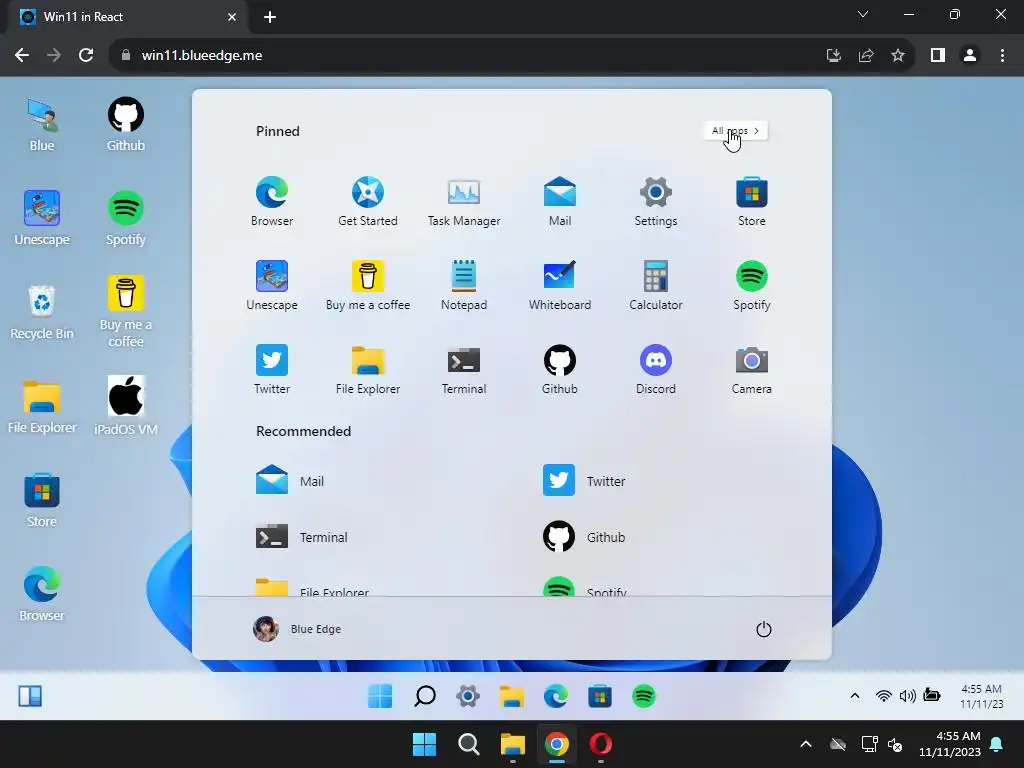Select Unescape desktop shortcut
This screenshot has width=1024, height=768.
coord(42,219)
